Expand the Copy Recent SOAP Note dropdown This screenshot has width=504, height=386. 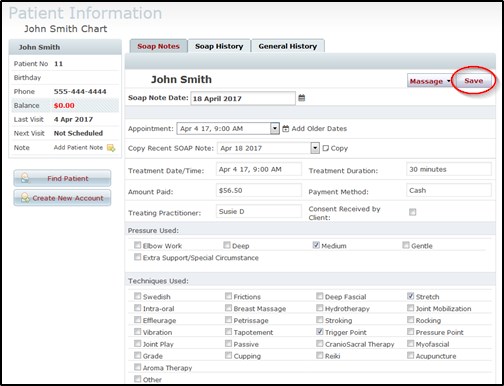point(315,148)
